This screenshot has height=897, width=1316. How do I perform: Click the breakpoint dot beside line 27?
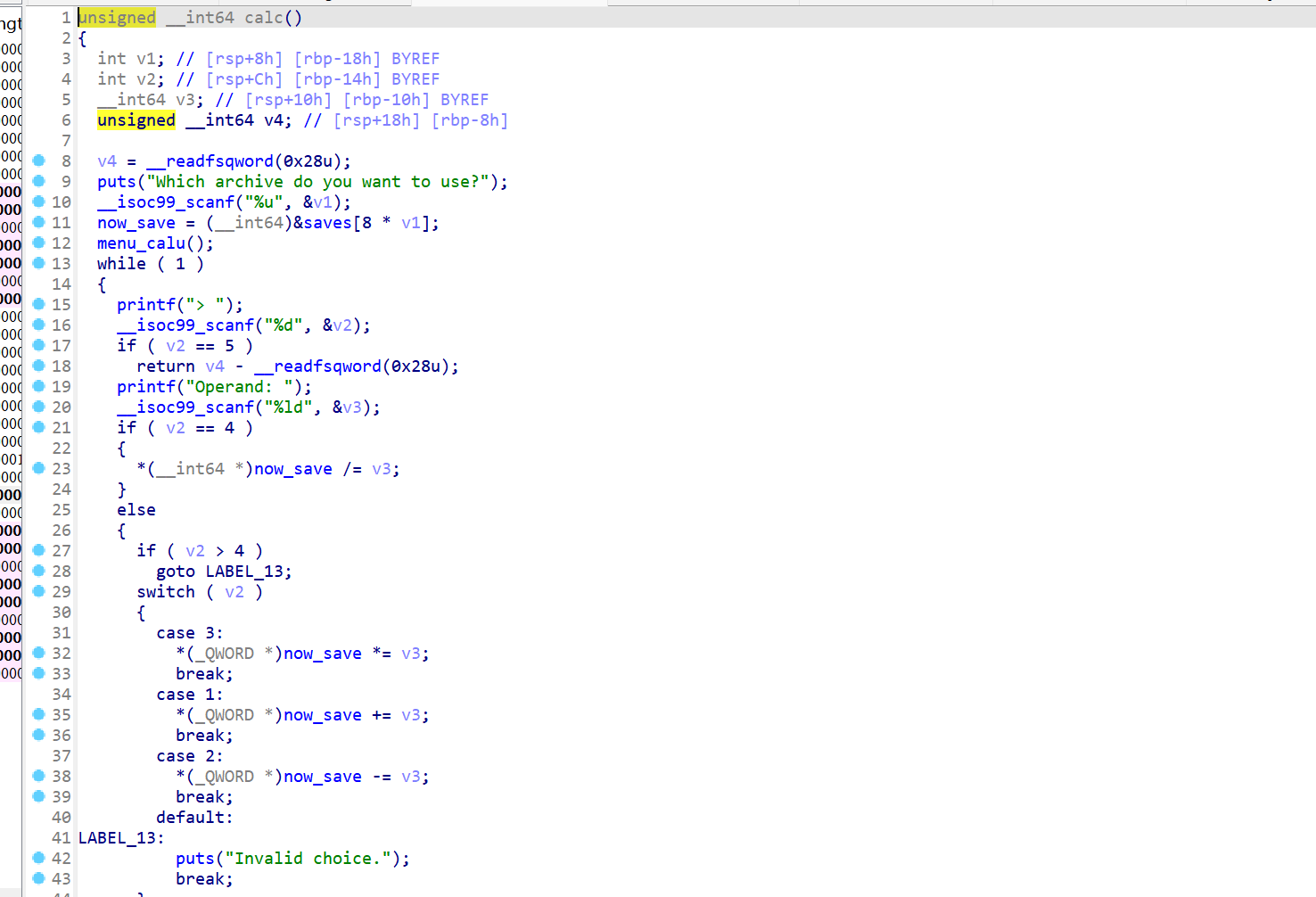coord(38,550)
